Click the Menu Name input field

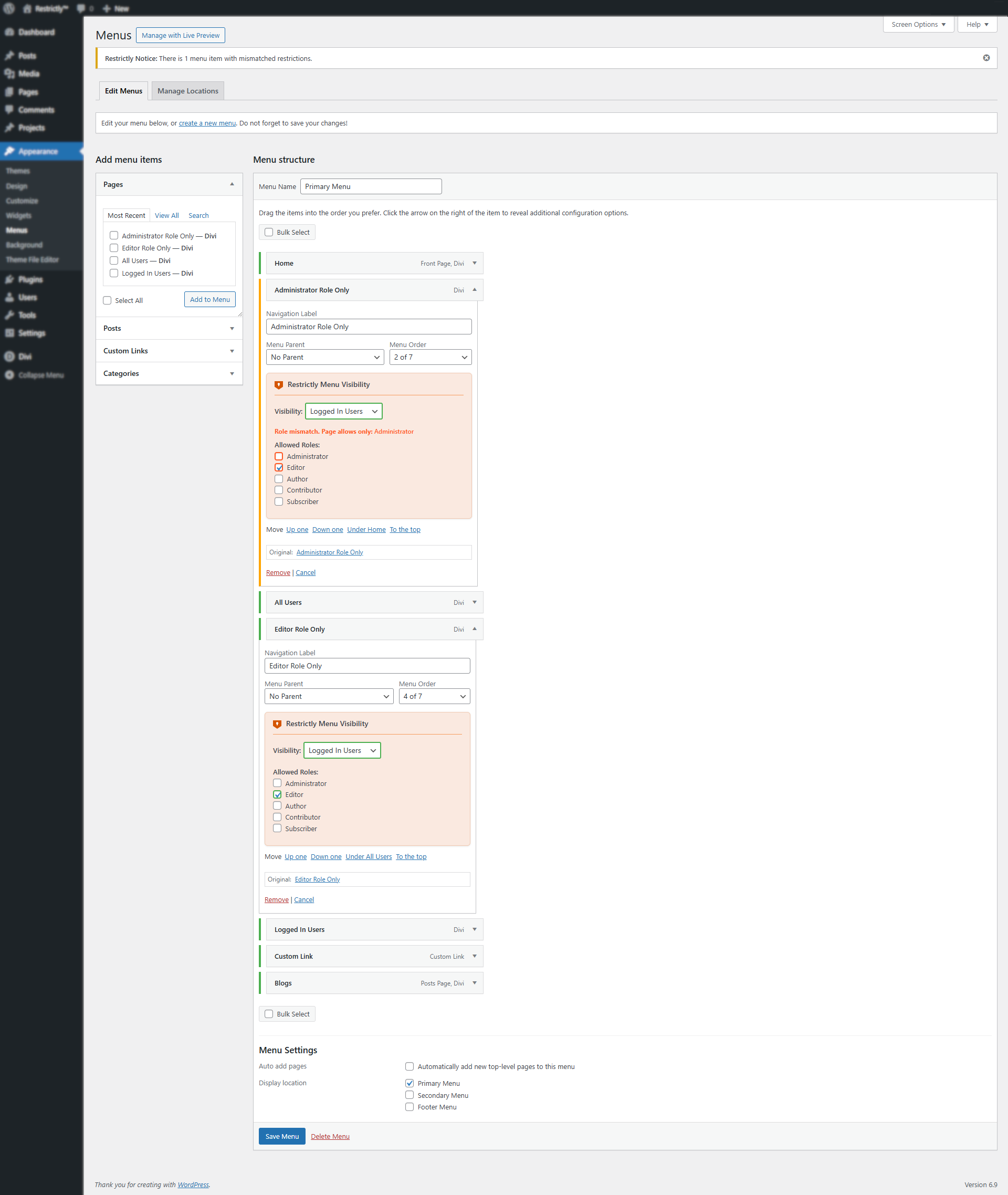370,186
